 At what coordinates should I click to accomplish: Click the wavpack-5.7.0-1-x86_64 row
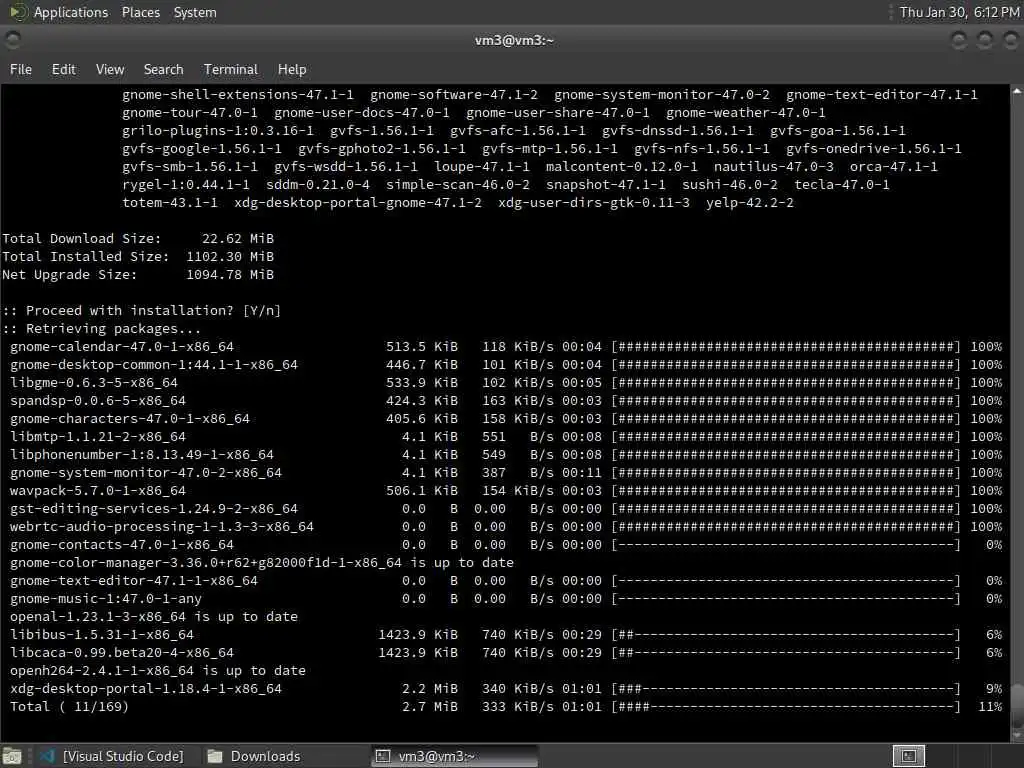(x=505, y=490)
